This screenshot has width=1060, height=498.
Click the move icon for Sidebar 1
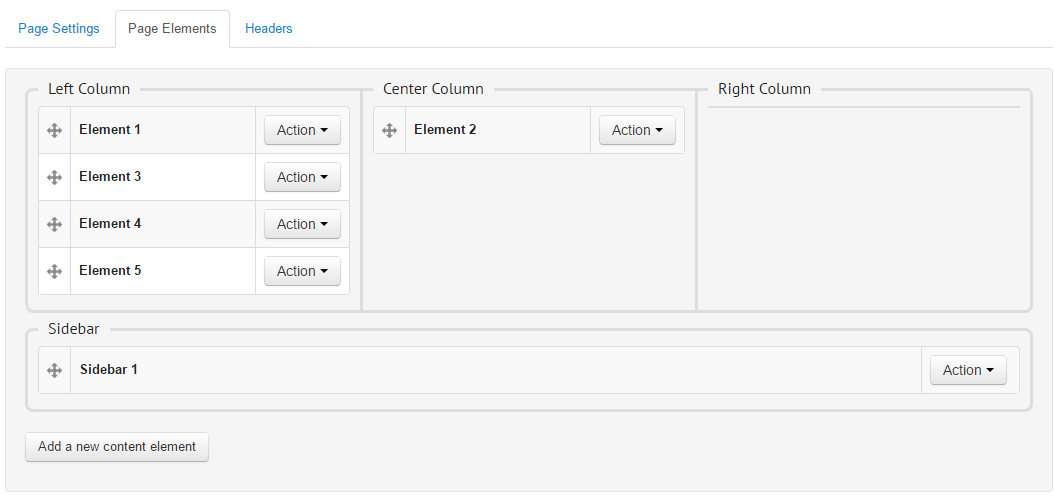pos(55,370)
